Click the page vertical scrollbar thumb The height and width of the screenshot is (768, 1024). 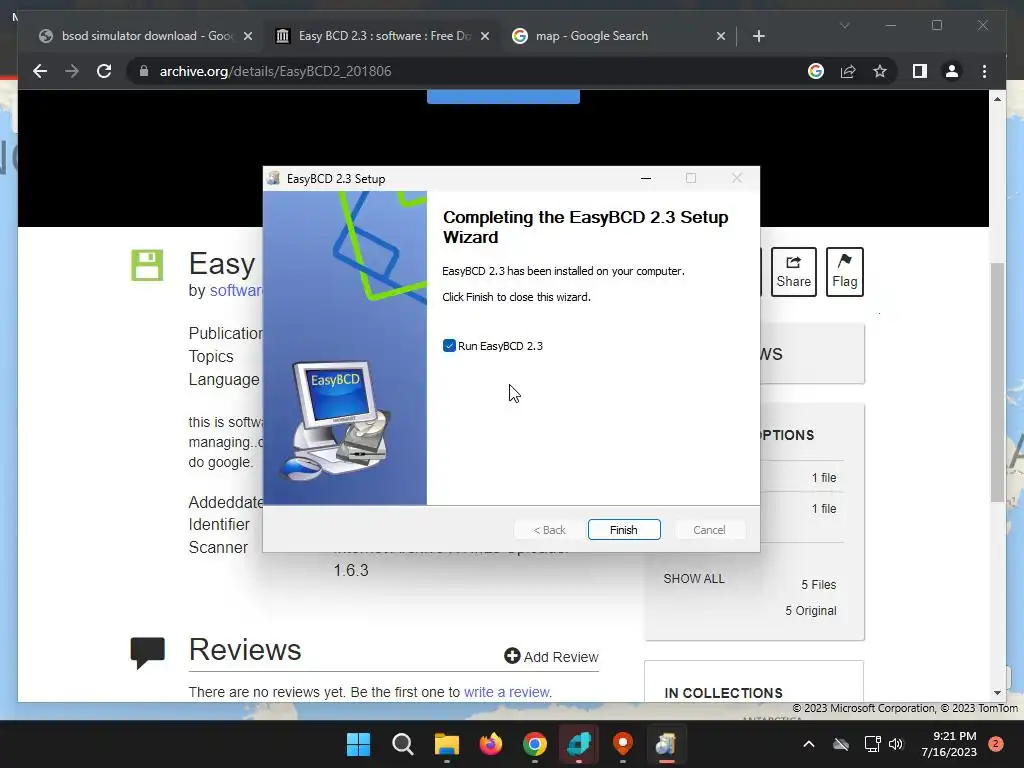pos(997,382)
